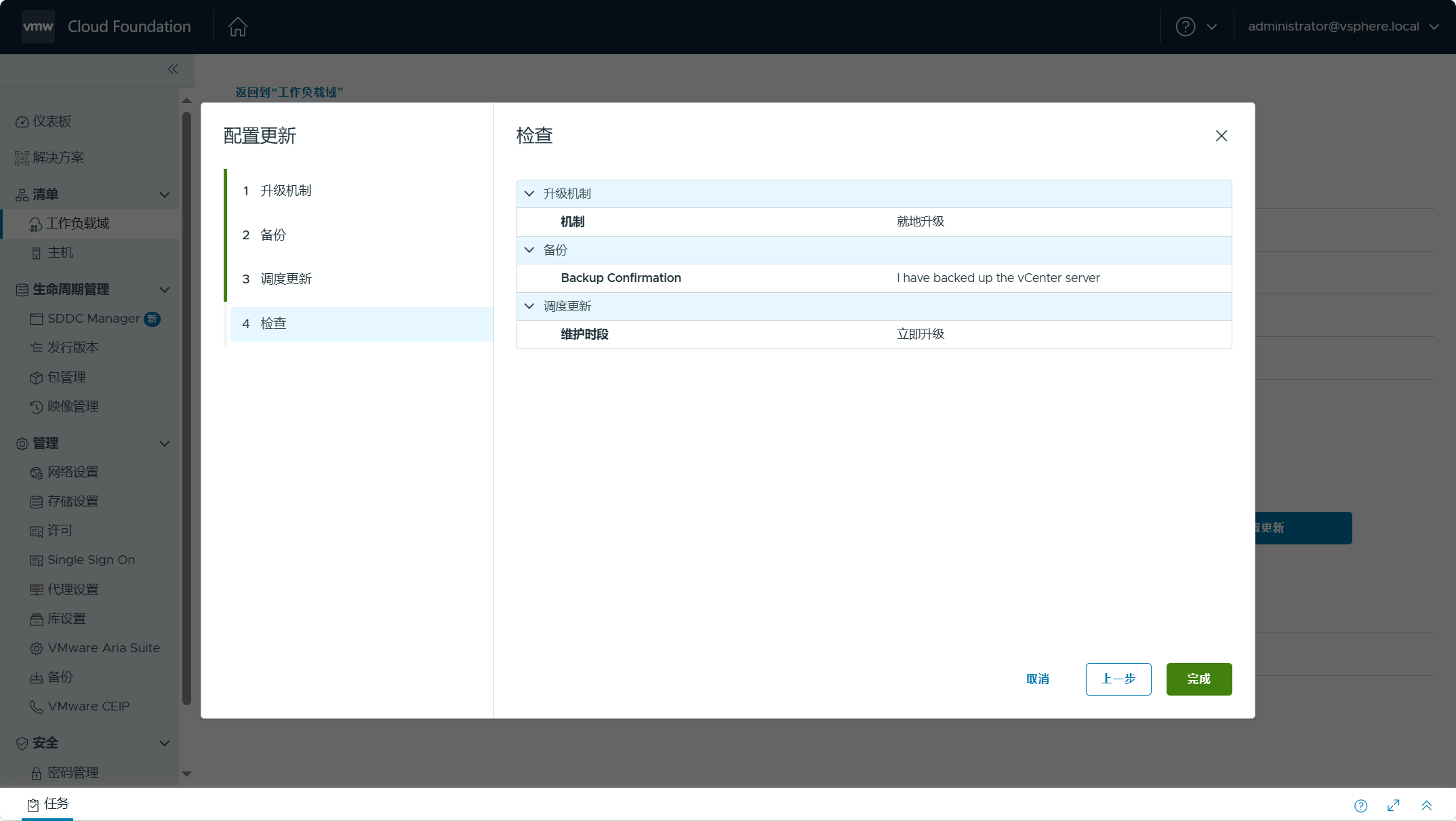The image size is (1456, 821).
Task: Click the 安全 shield icon
Action: click(22, 744)
